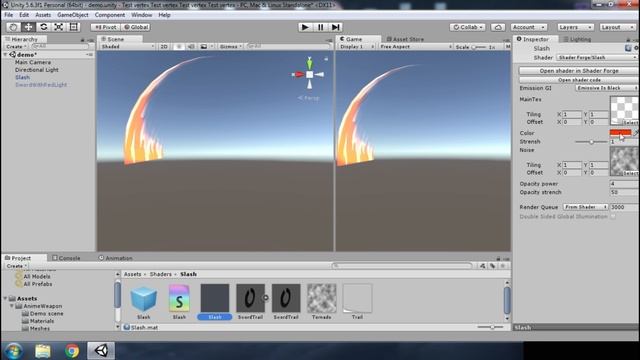Adjust the Game view Scale slider

pyautogui.click(x=478, y=47)
